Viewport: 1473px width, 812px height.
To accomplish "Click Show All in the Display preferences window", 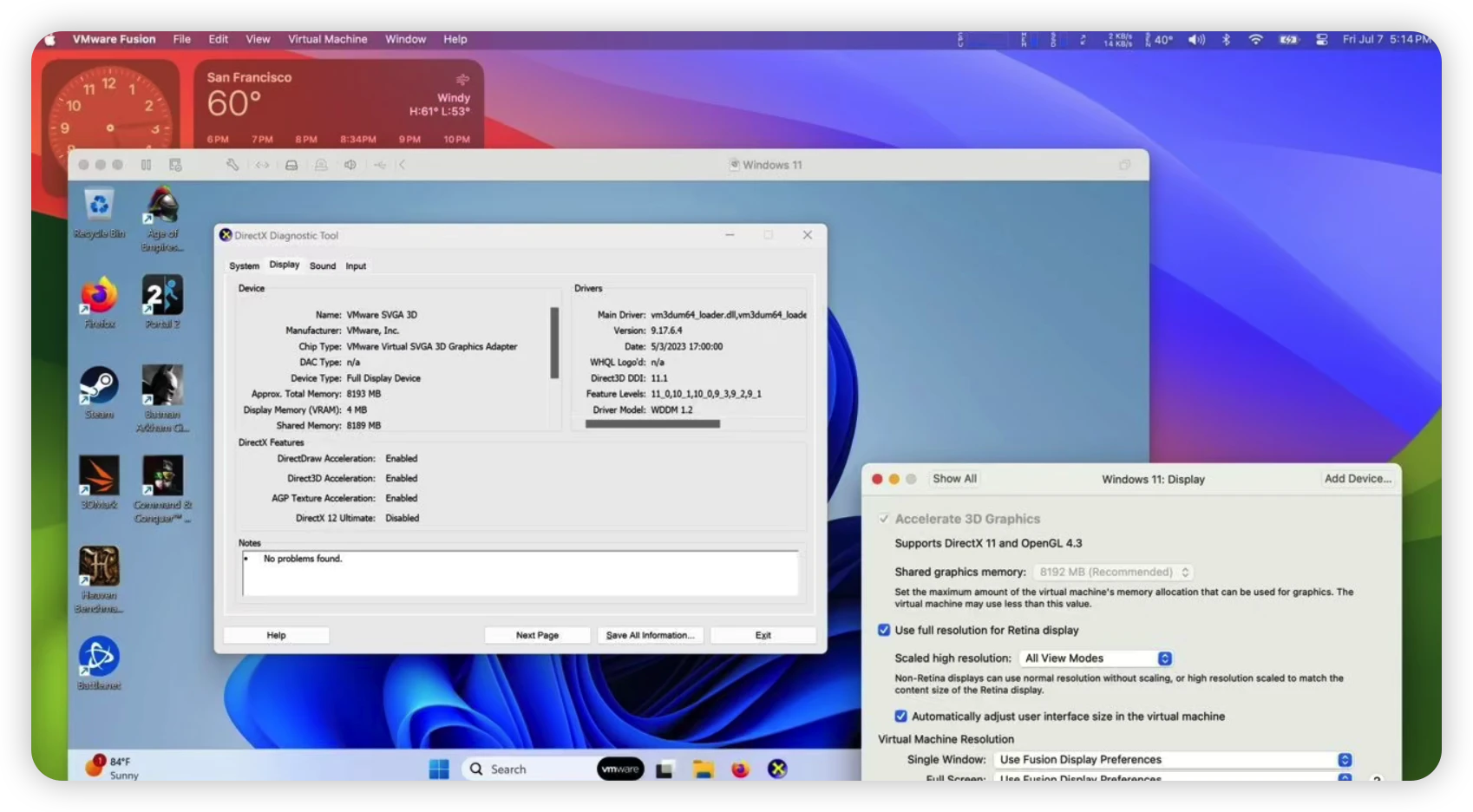I will pyautogui.click(x=954, y=478).
